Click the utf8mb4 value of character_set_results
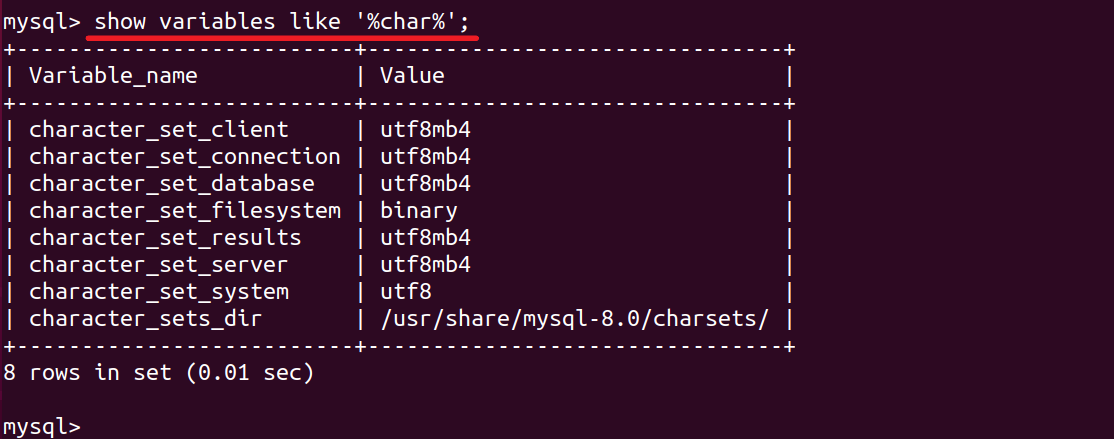The width and height of the screenshot is (1114, 439). pyautogui.click(x=425, y=237)
